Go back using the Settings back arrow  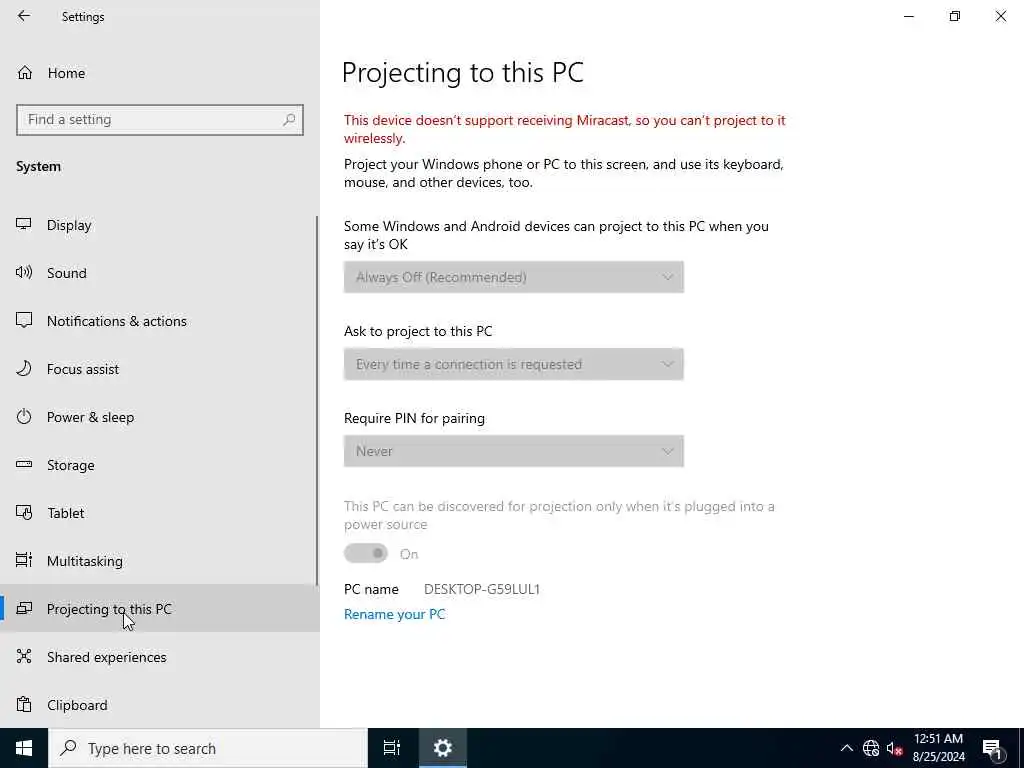(x=24, y=16)
